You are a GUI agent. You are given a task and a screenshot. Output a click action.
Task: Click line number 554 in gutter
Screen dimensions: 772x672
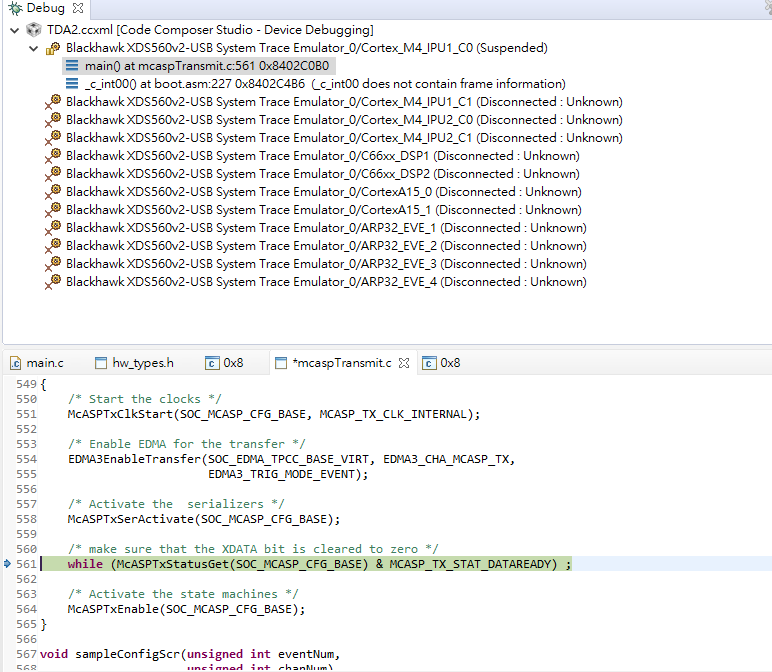(x=27, y=459)
